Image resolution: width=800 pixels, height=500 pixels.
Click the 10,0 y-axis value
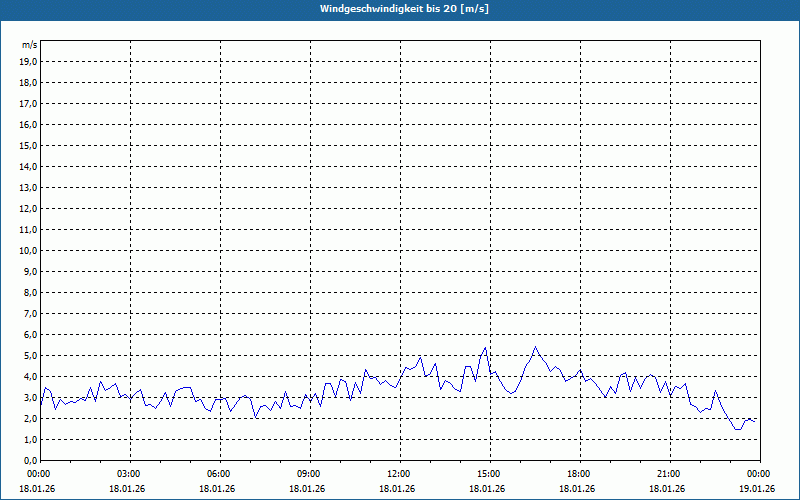tap(29, 250)
